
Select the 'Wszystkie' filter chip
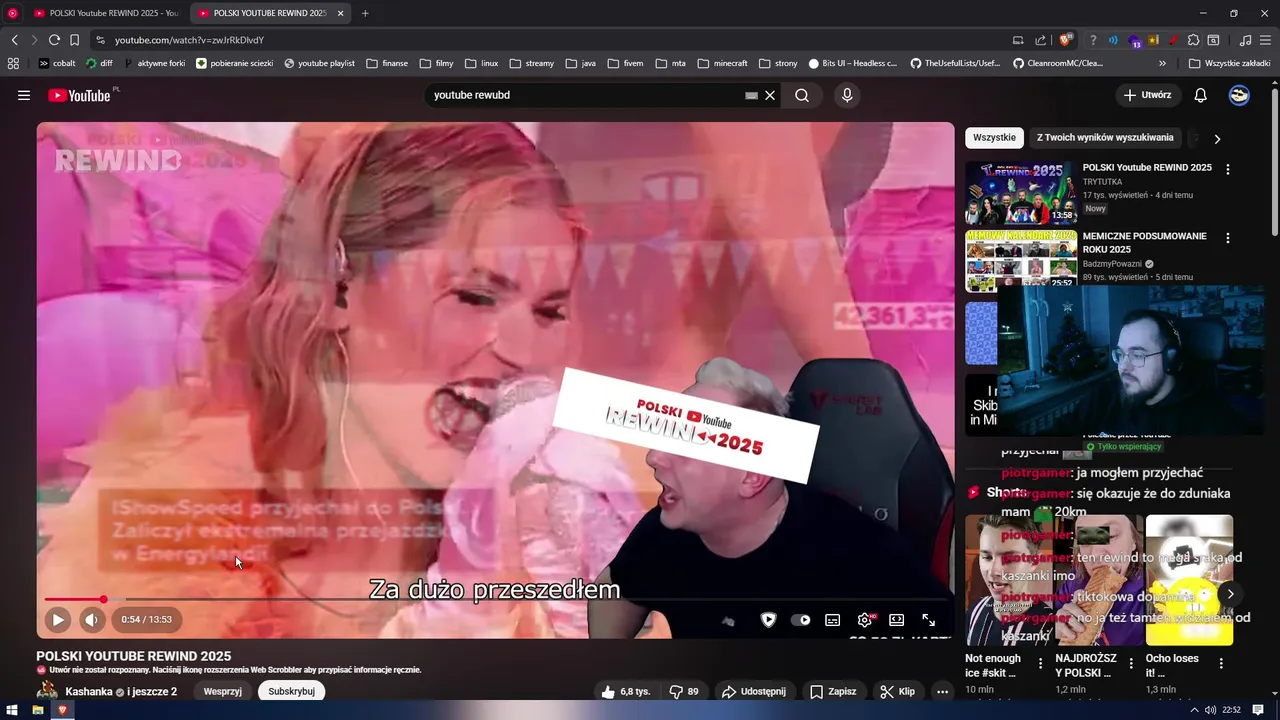994,138
